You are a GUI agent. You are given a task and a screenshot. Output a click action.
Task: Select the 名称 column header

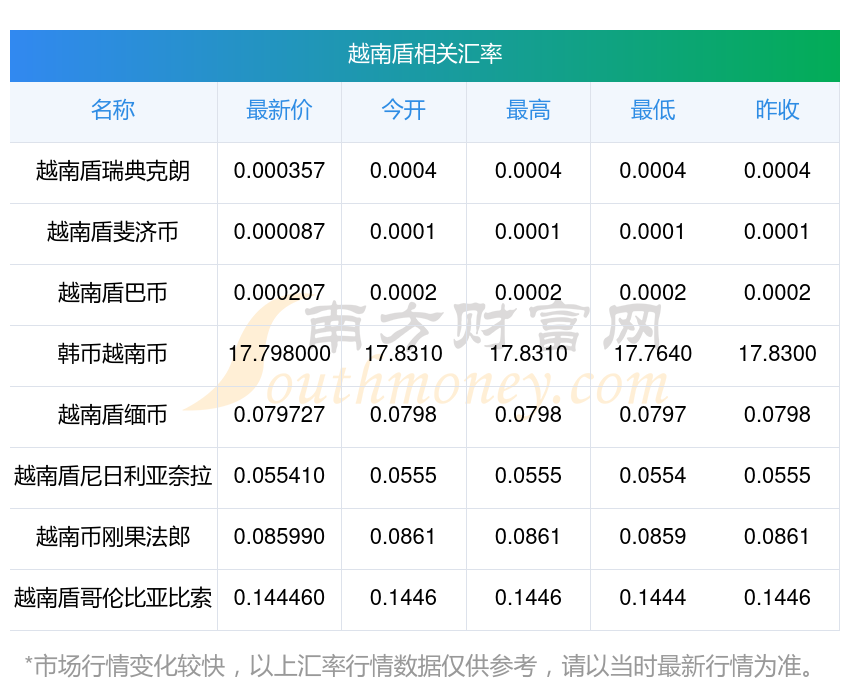113,110
